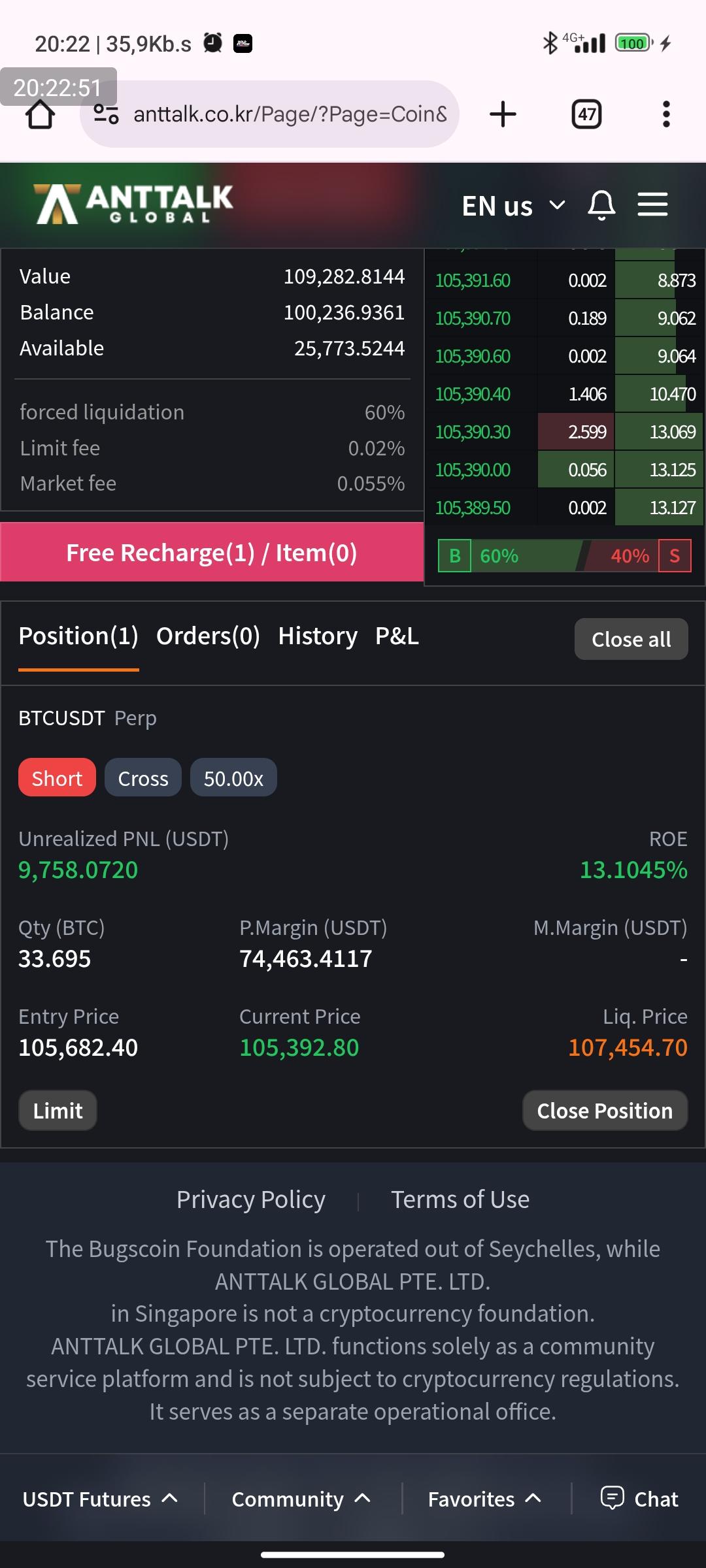Image resolution: width=706 pixels, height=1568 pixels.
Task: Select the green B buy indicator
Action: point(454,556)
